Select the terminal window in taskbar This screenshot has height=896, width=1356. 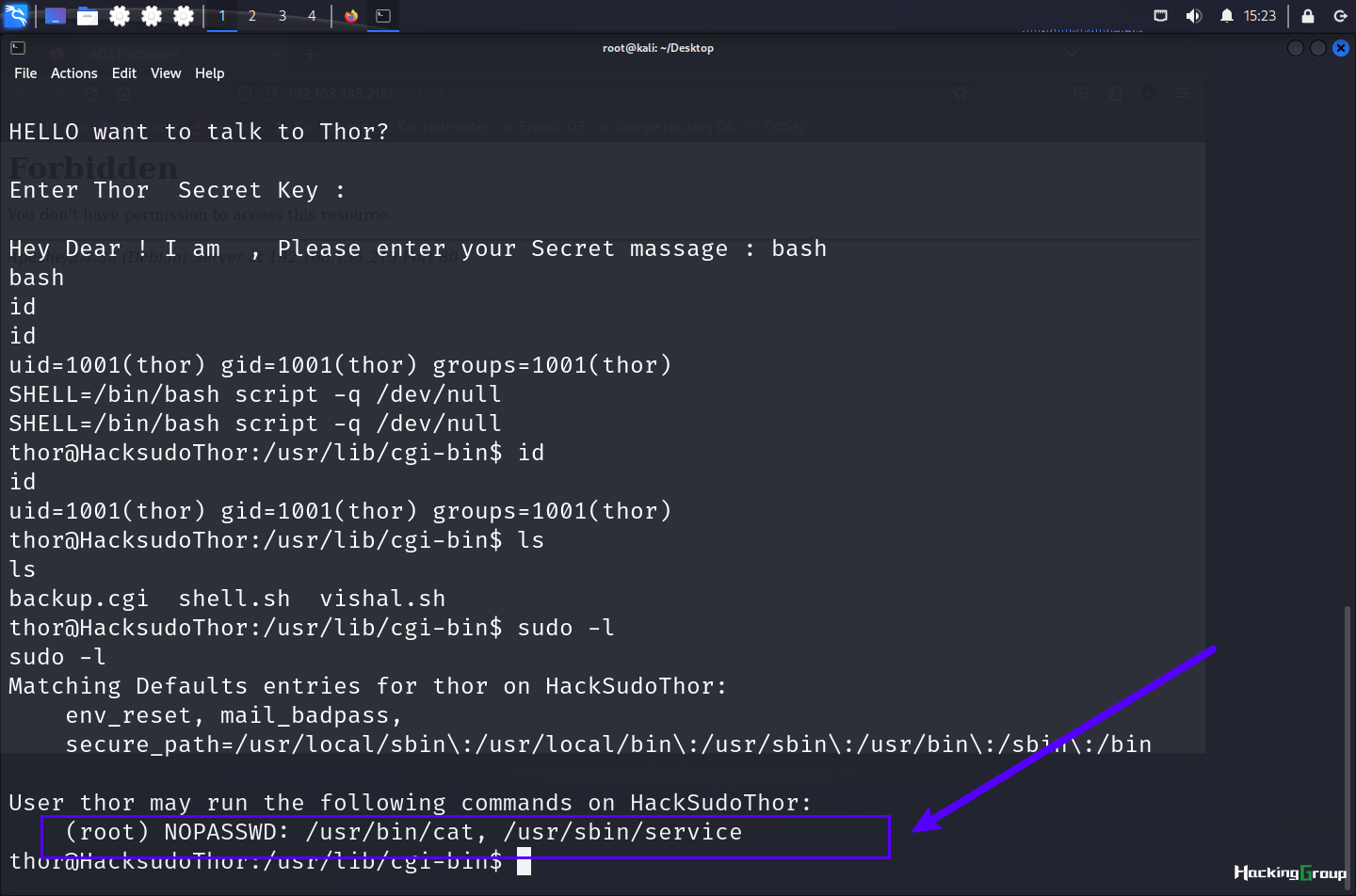point(383,16)
